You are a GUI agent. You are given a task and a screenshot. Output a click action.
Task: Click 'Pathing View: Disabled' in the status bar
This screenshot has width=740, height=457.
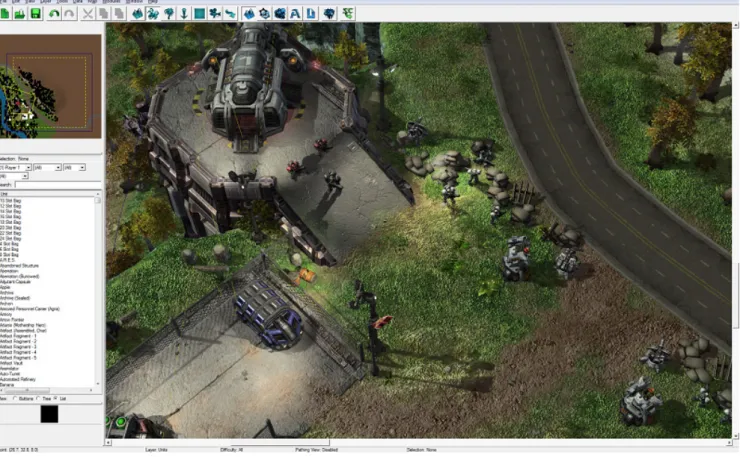pyautogui.click(x=317, y=450)
